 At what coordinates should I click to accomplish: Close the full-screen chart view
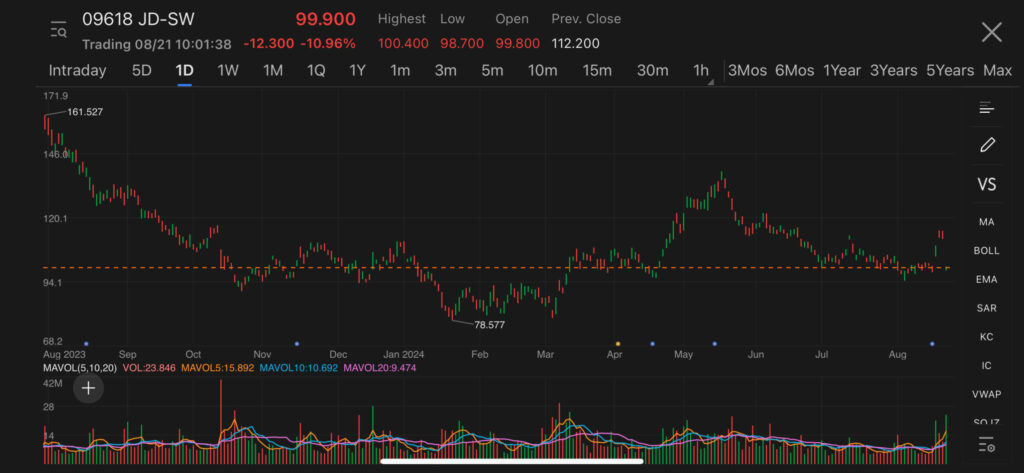click(991, 31)
